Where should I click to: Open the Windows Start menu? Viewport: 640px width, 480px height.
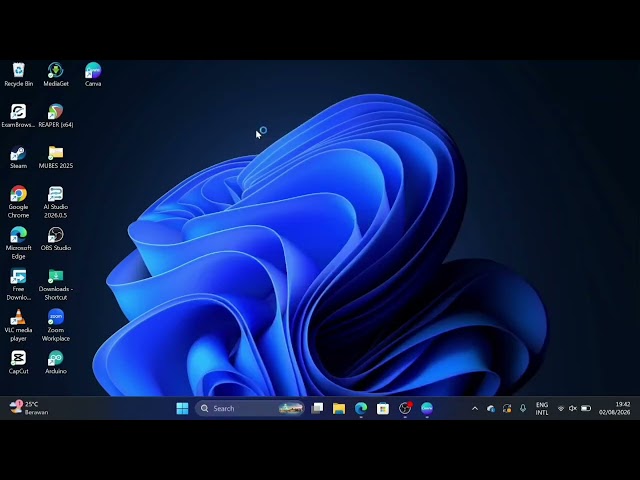(x=182, y=408)
